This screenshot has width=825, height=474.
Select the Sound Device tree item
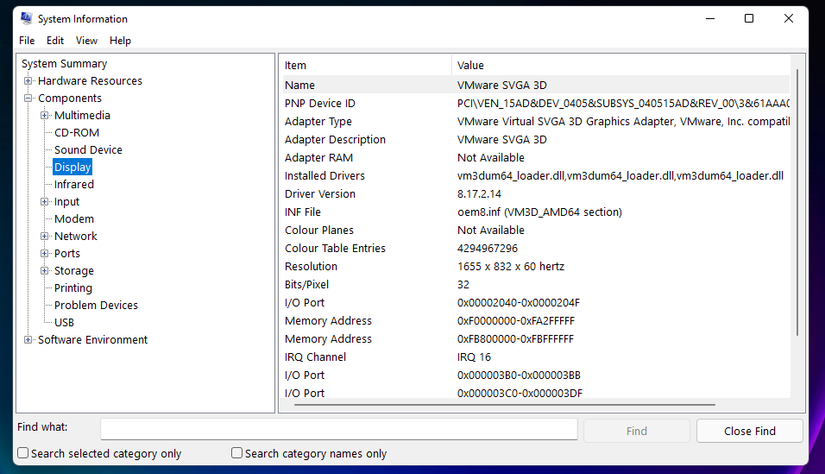(x=88, y=150)
